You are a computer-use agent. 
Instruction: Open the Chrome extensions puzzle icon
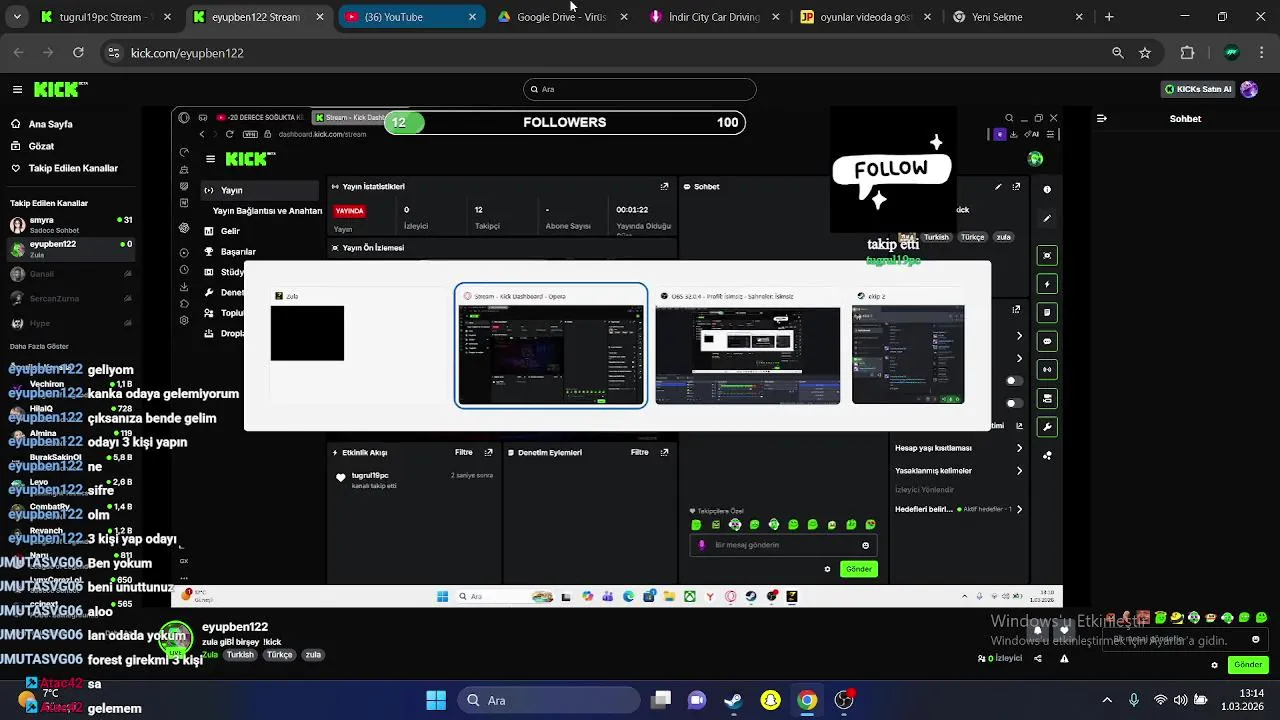1188,53
